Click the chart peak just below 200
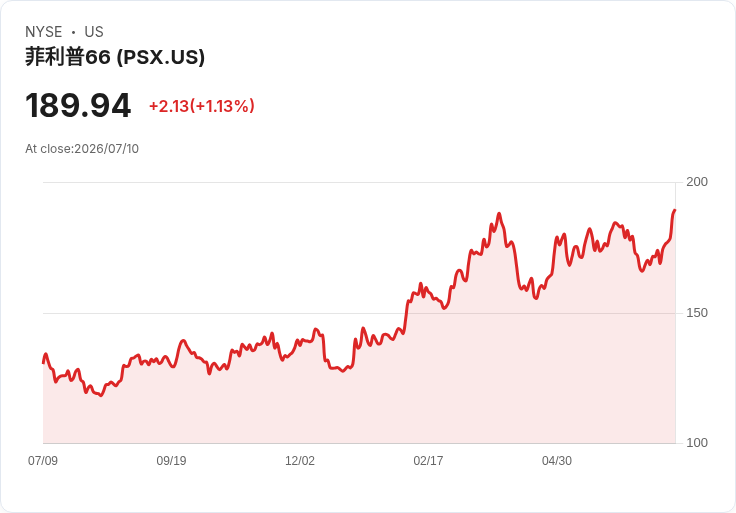Viewport: 736px width, 513px height. [x=499, y=214]
